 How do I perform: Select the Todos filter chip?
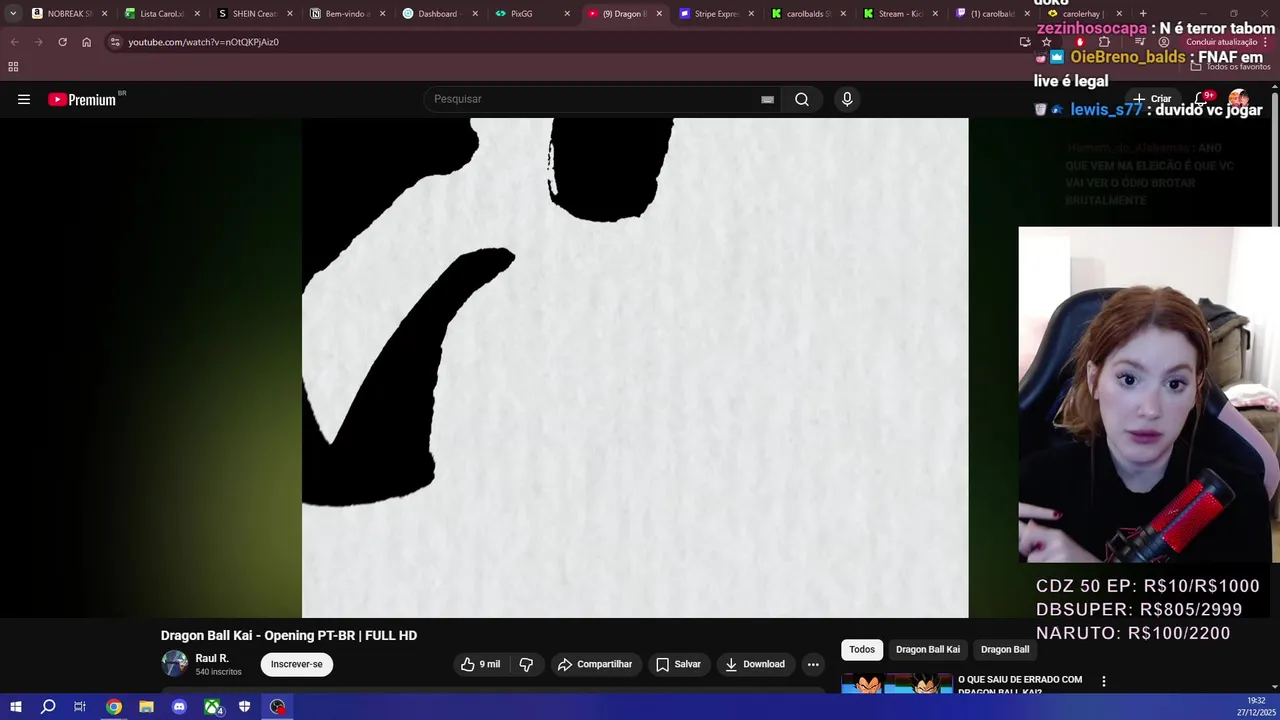point(862,650)
